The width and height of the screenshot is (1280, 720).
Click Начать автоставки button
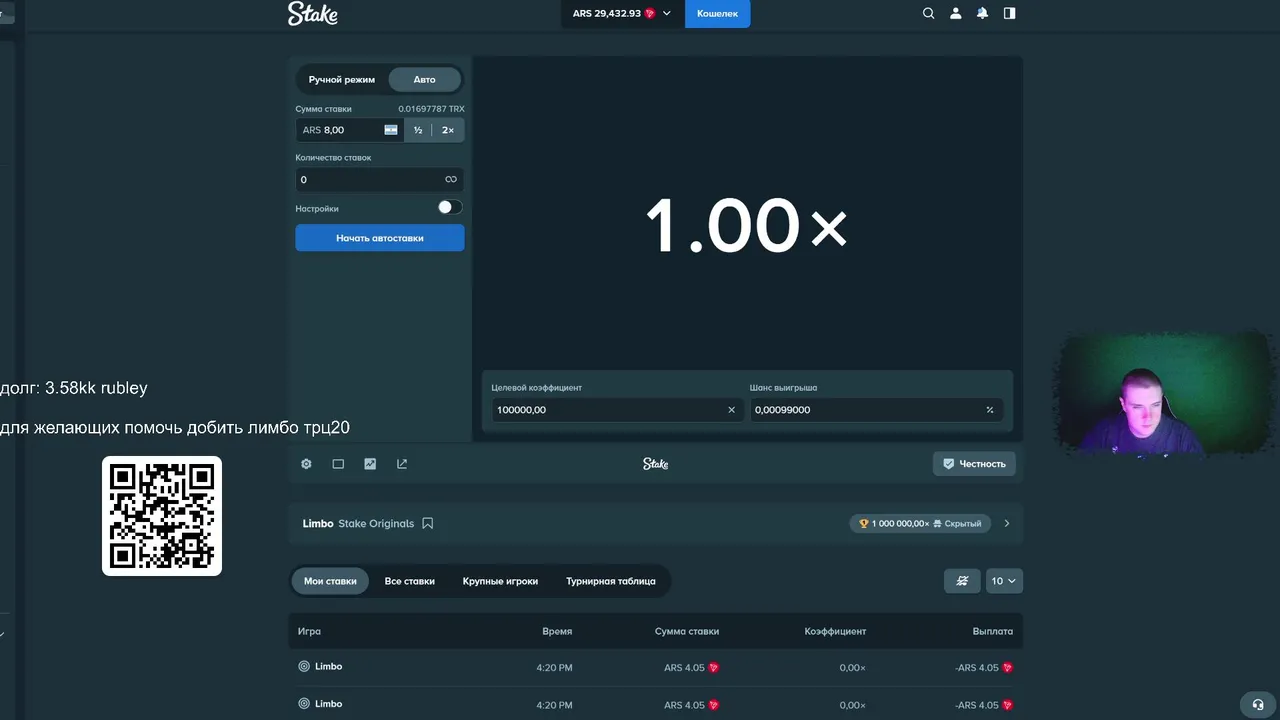tap(380, 238)
